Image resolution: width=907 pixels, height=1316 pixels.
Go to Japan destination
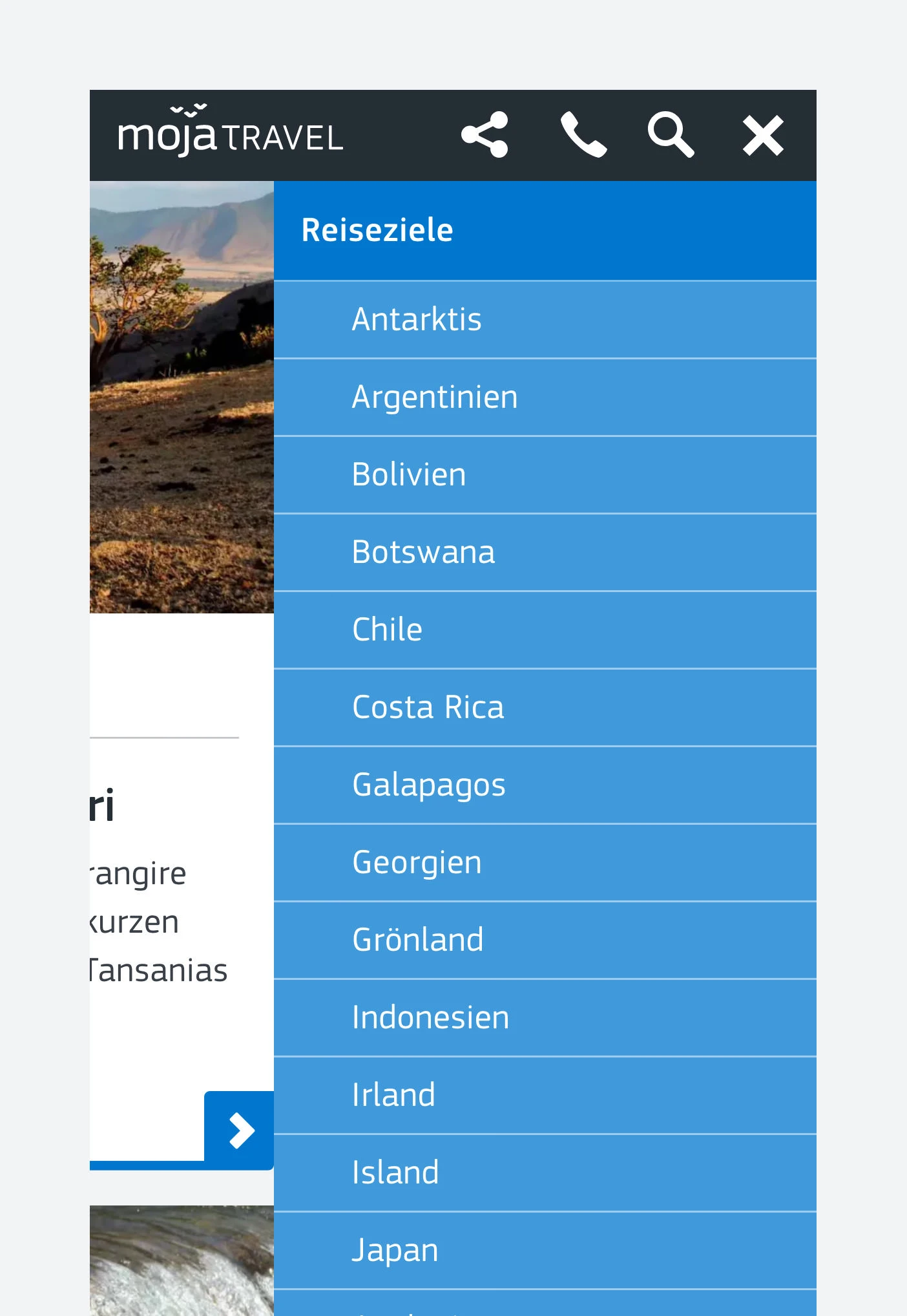click(545, 1251)
